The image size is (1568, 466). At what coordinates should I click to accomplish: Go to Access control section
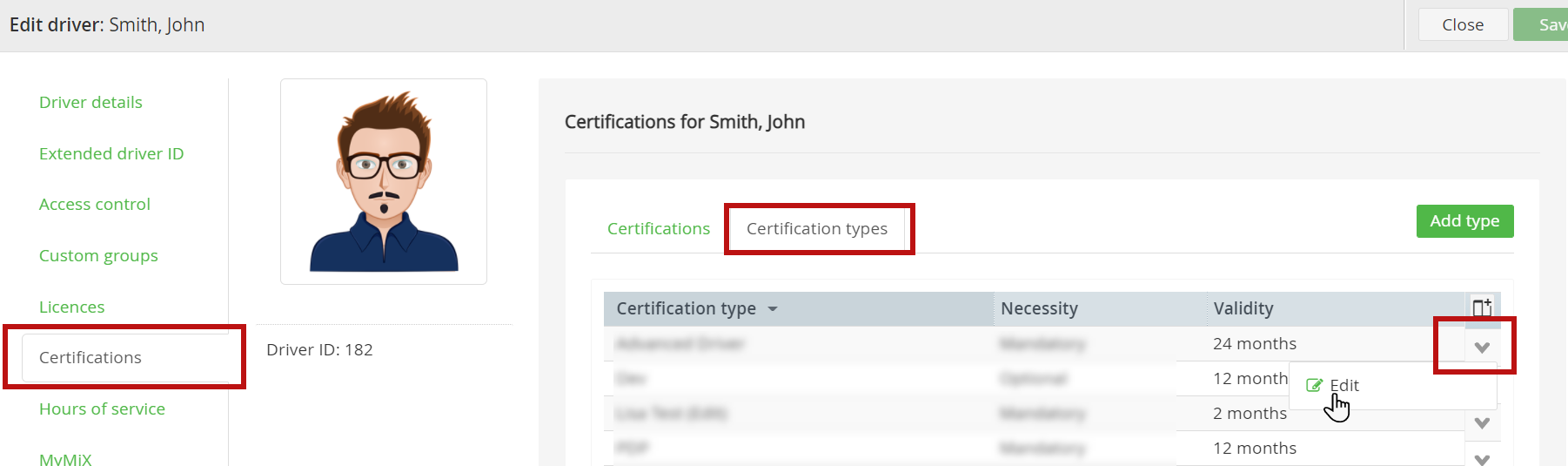pos(95,204)
